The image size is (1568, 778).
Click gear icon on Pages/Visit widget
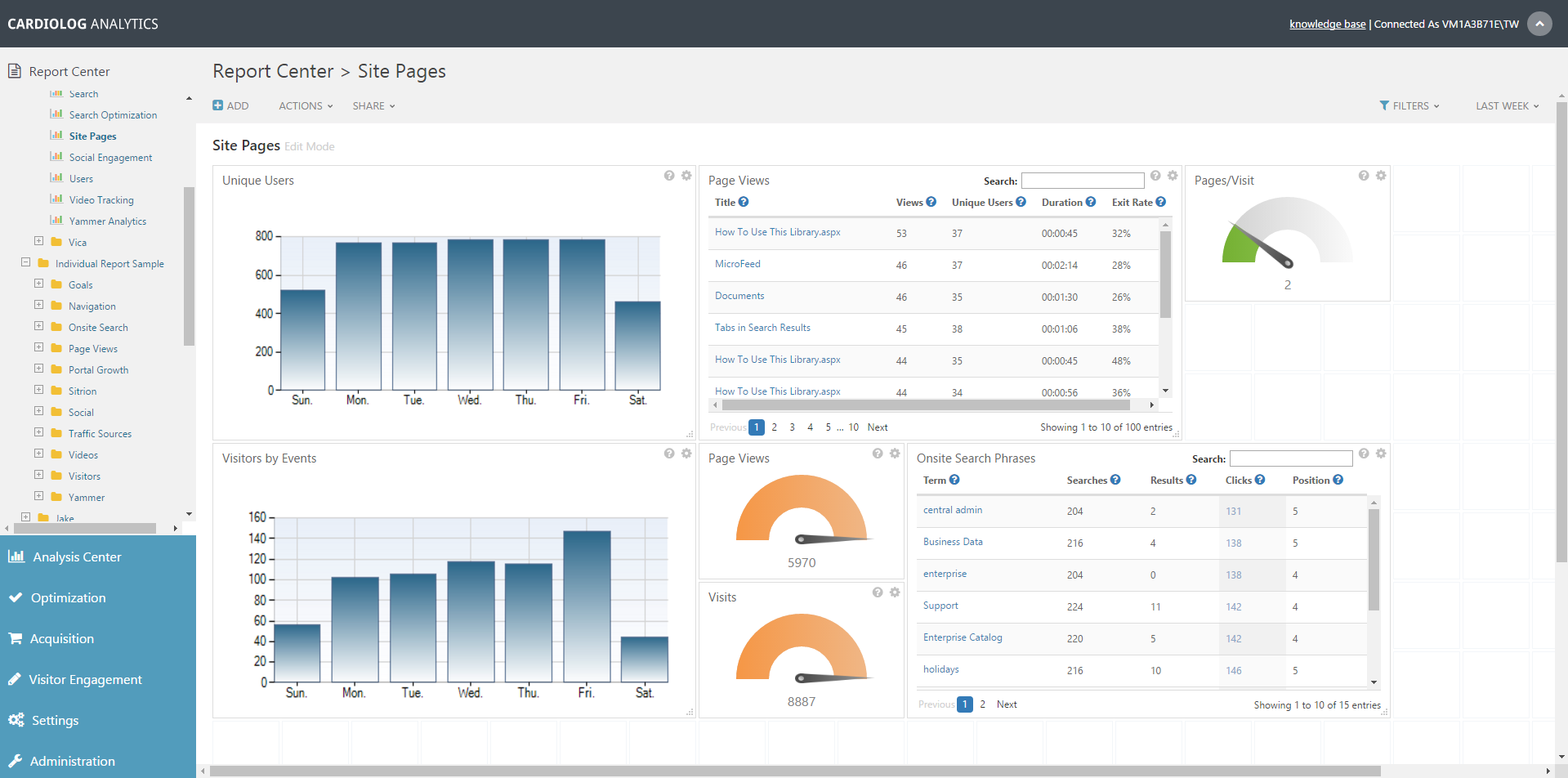[1381, 176]
